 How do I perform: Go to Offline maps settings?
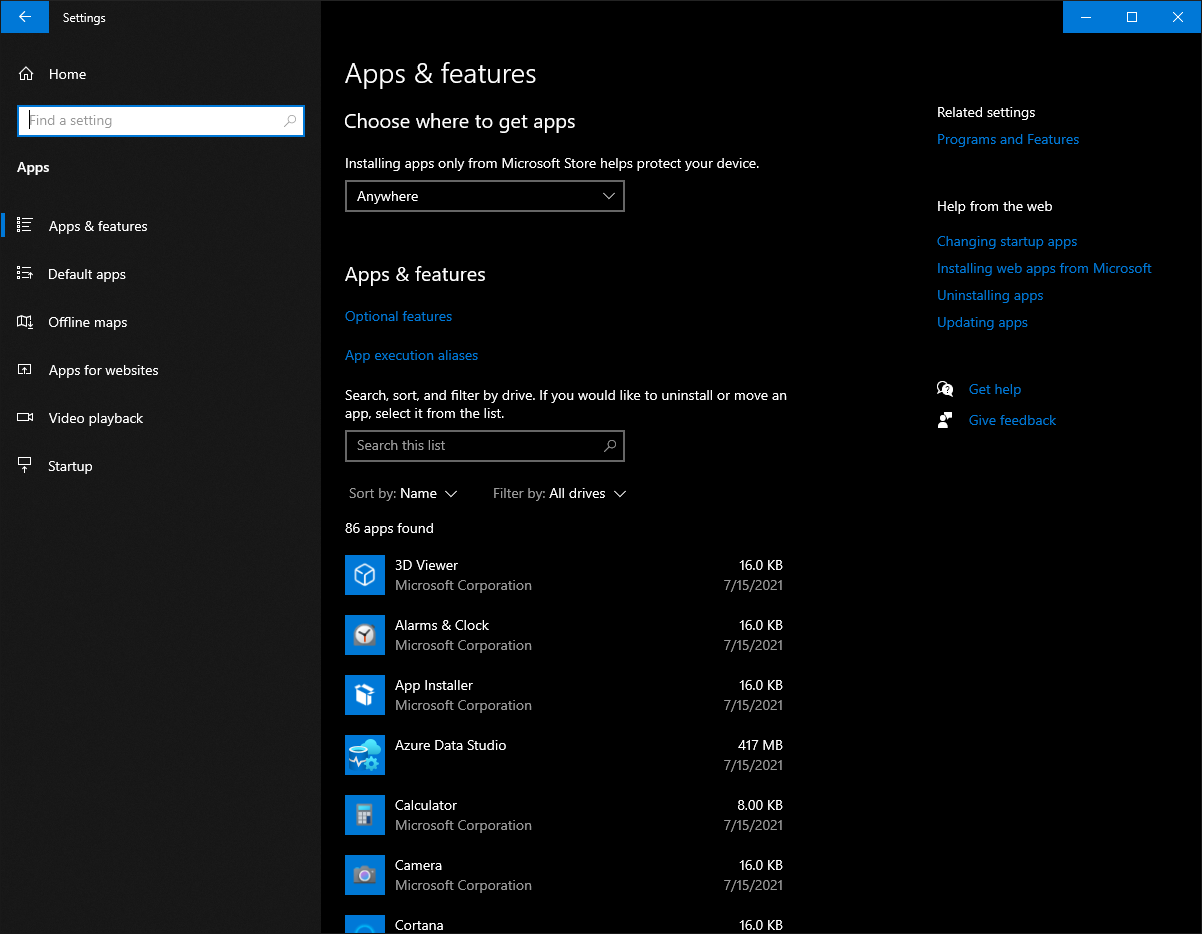pyautogui.click(x=160, y=322)
